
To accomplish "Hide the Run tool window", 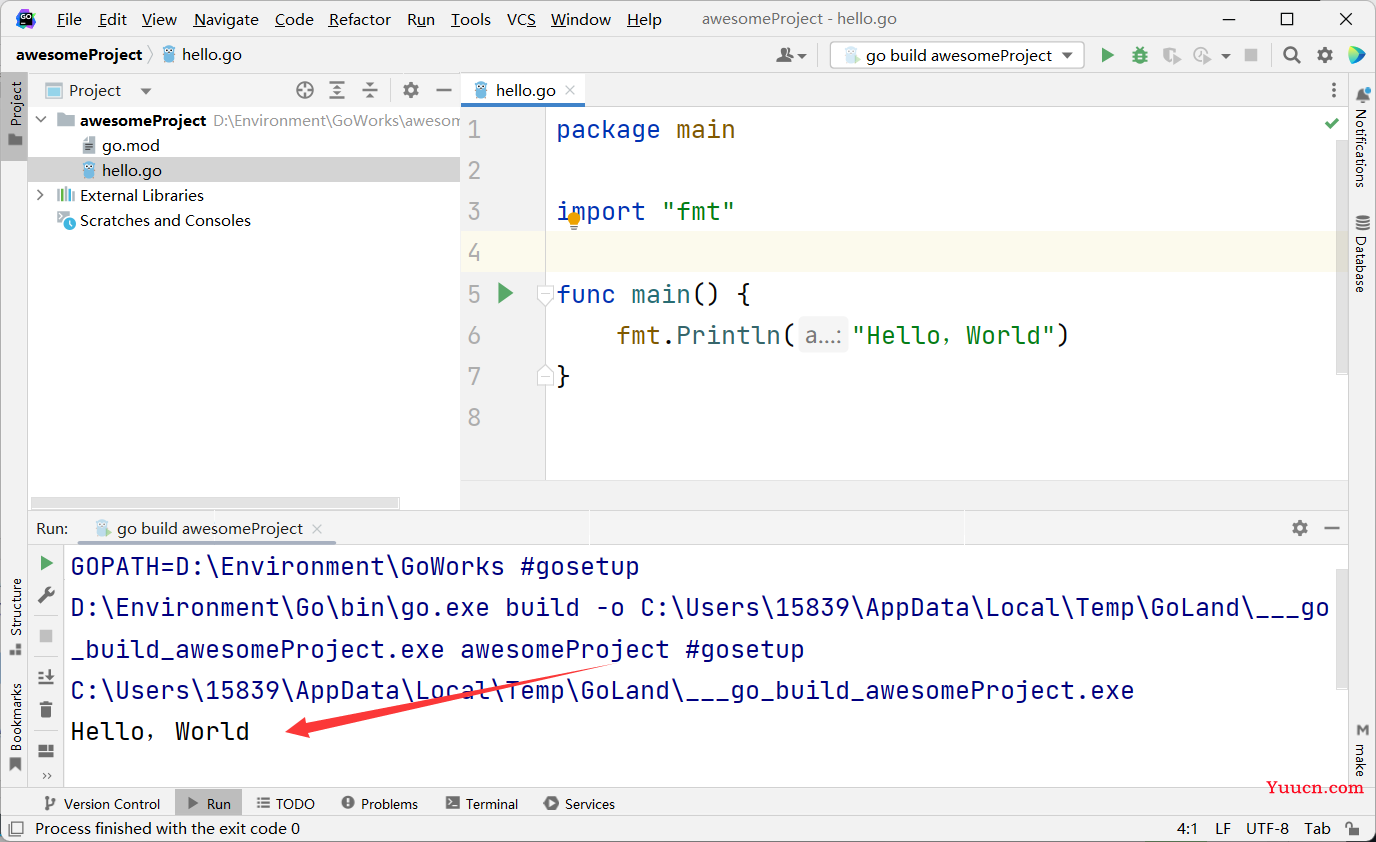I will click(1332, 528).
